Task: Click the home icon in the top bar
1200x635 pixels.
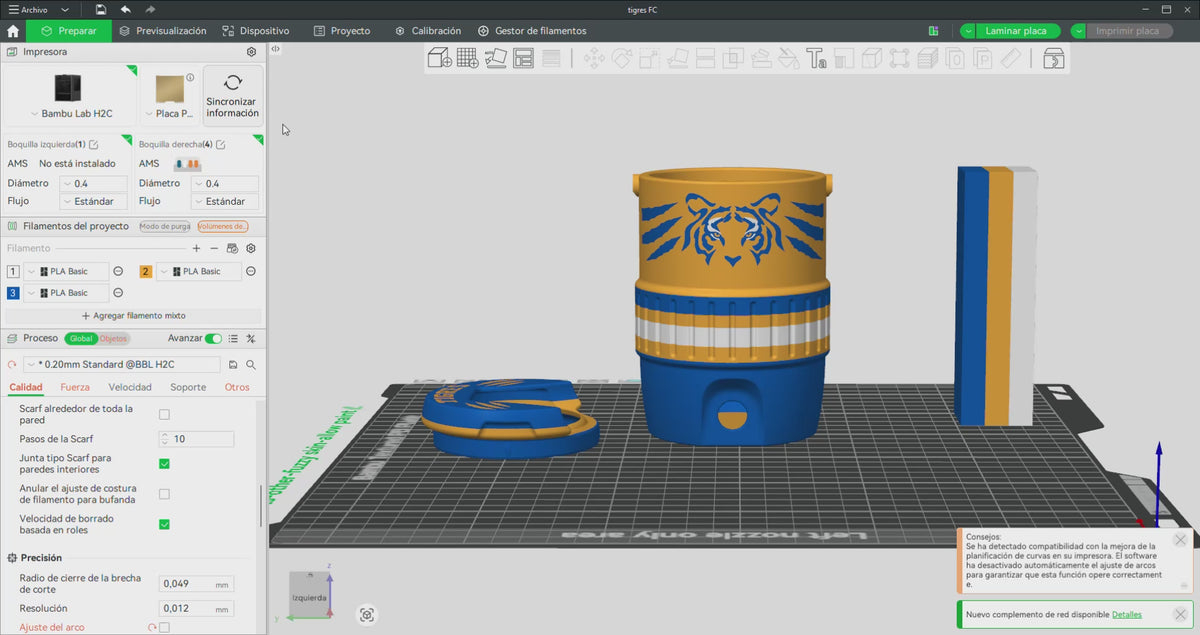Action: (x=13, y=31)
